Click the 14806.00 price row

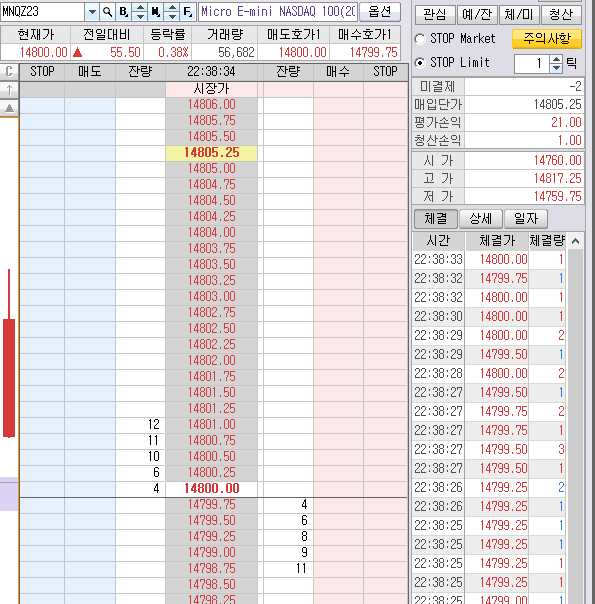tap(211, 105)
